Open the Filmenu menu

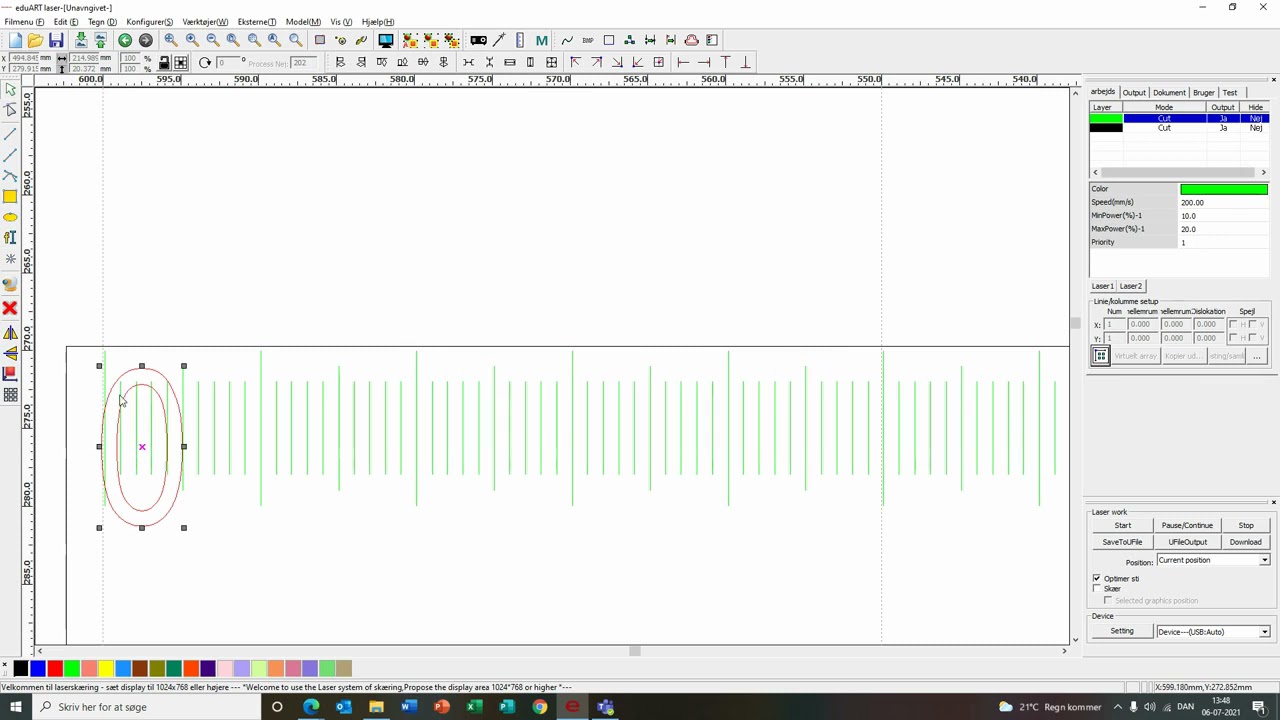point(24,22)
